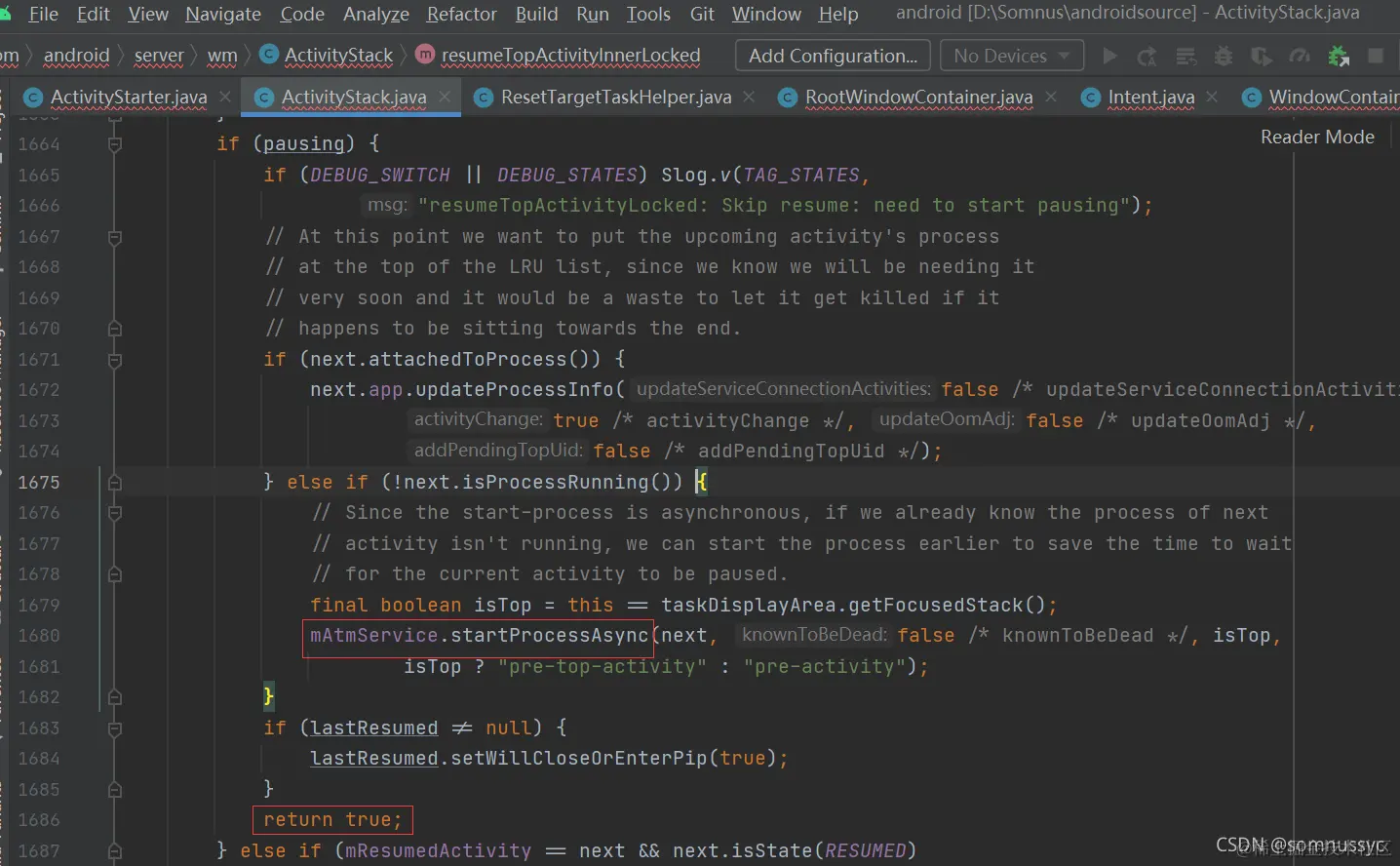Open the Refactor menu

462,14
